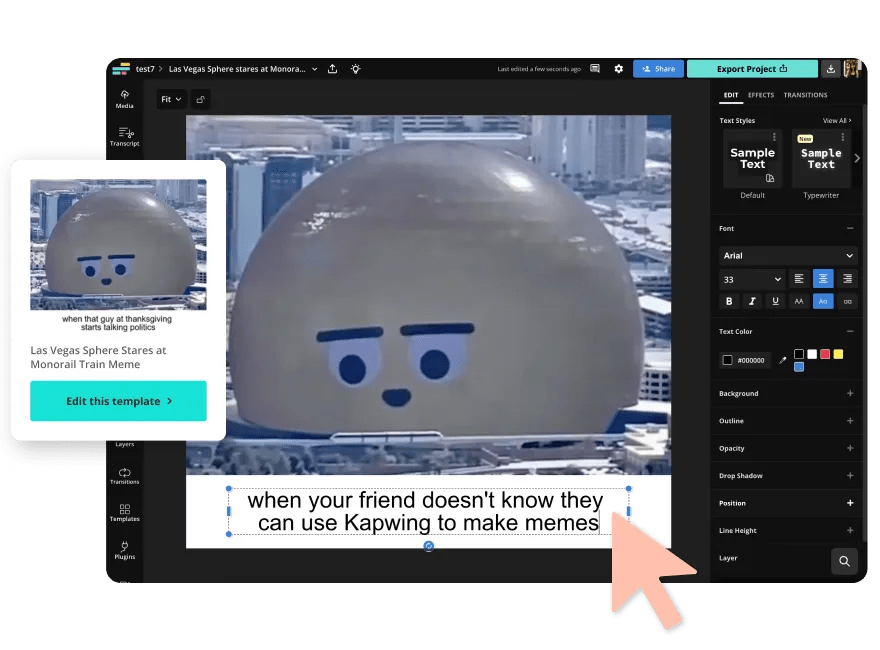Click the search magnifier button
The height and width of the screenshot is (650, 880).
[844, 561]
